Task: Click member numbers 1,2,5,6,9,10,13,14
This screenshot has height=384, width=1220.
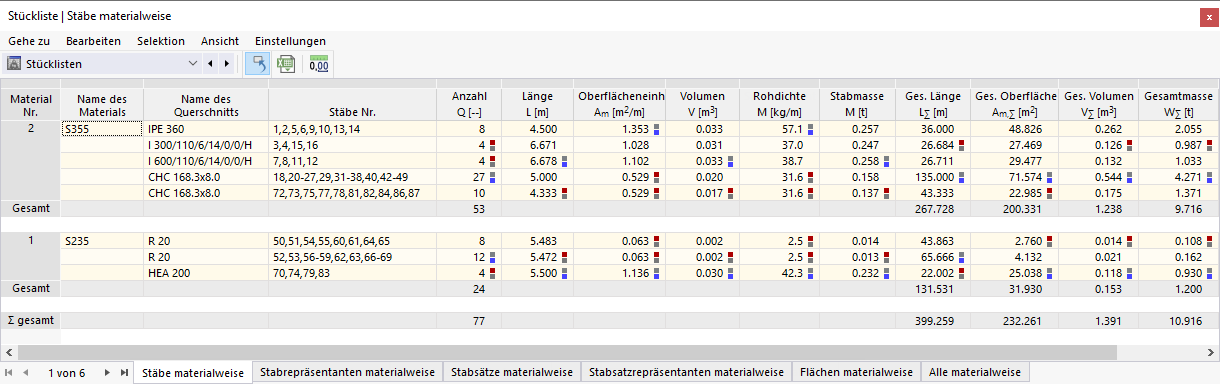Action: (x=353, y=129)
